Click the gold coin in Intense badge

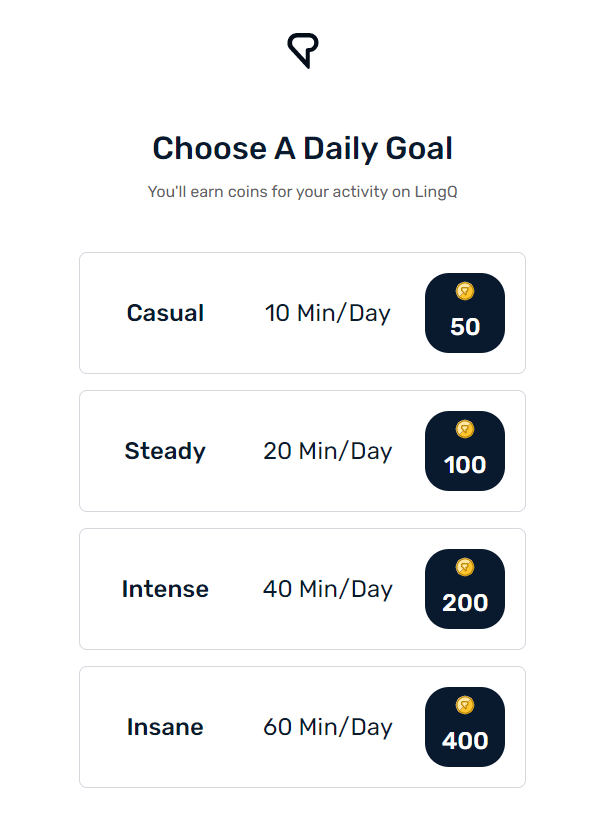[x=465, y=567]
